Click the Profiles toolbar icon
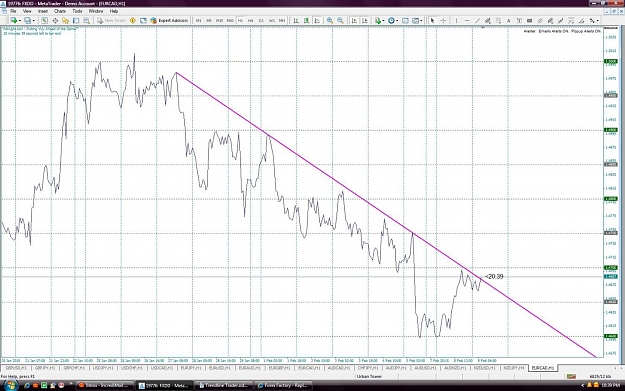 [x=28, y=20]
